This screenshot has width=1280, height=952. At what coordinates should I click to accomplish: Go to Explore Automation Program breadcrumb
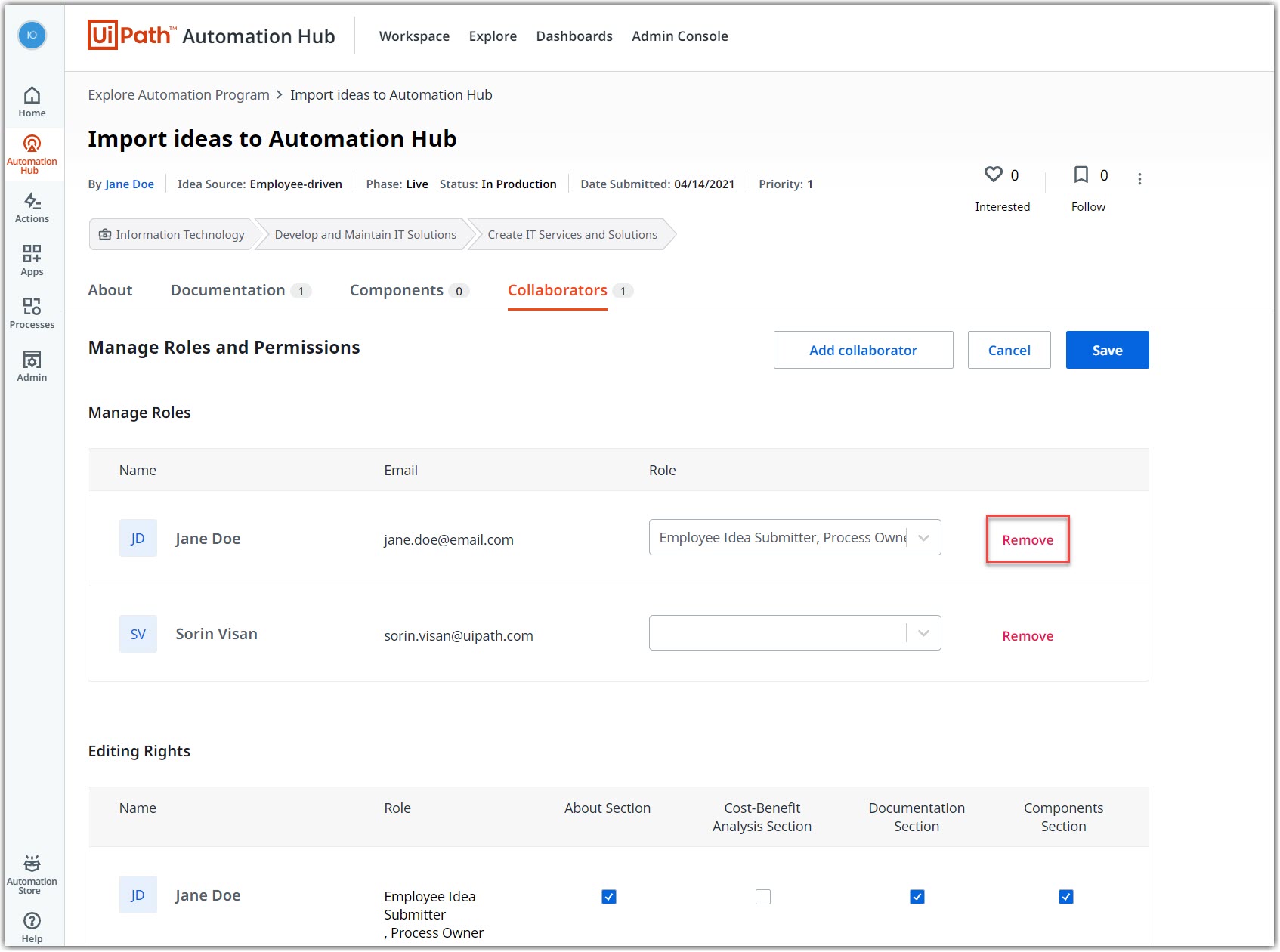178,95
